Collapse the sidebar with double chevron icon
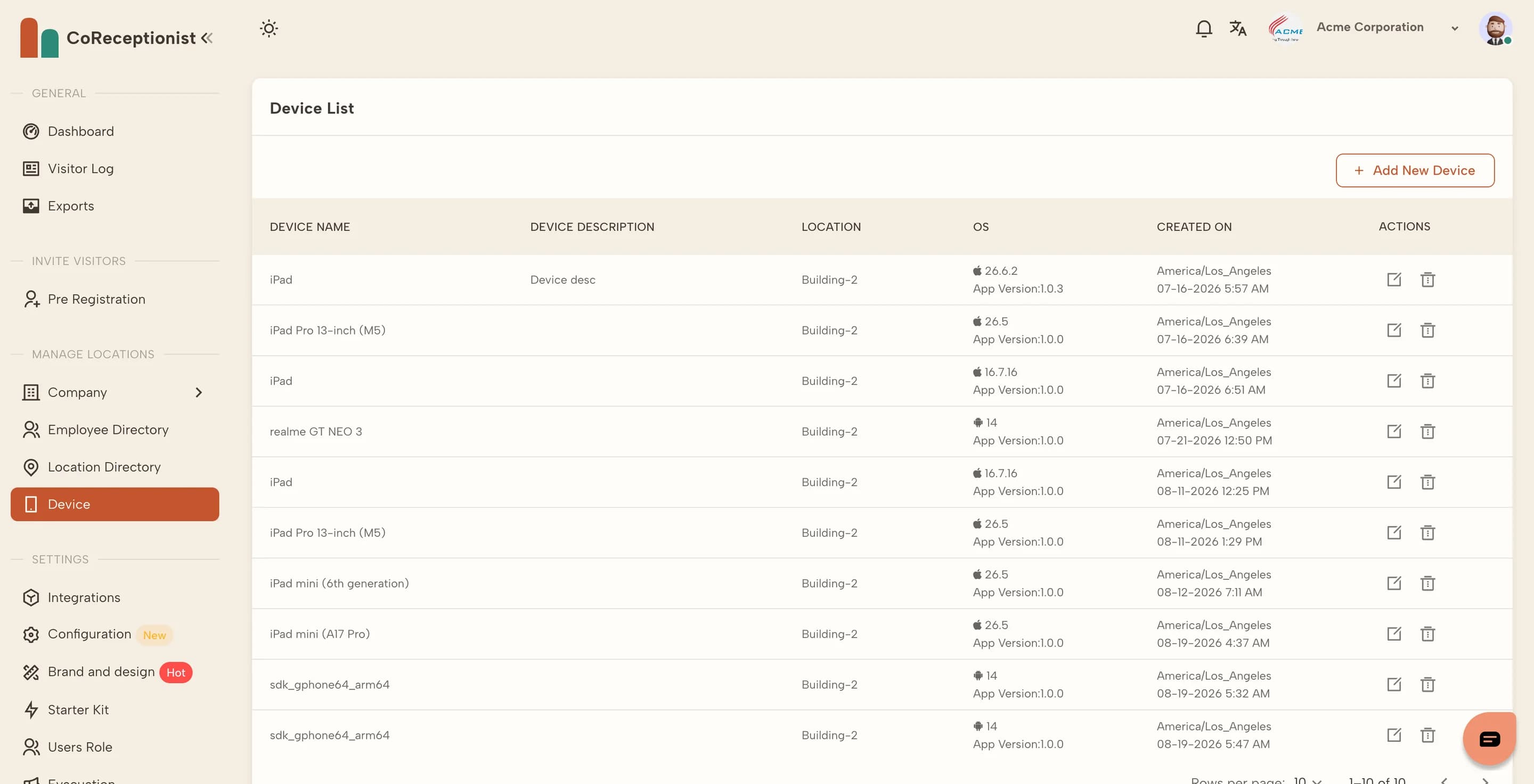This screenshot has width=1534, height=784. pos(207,38)
